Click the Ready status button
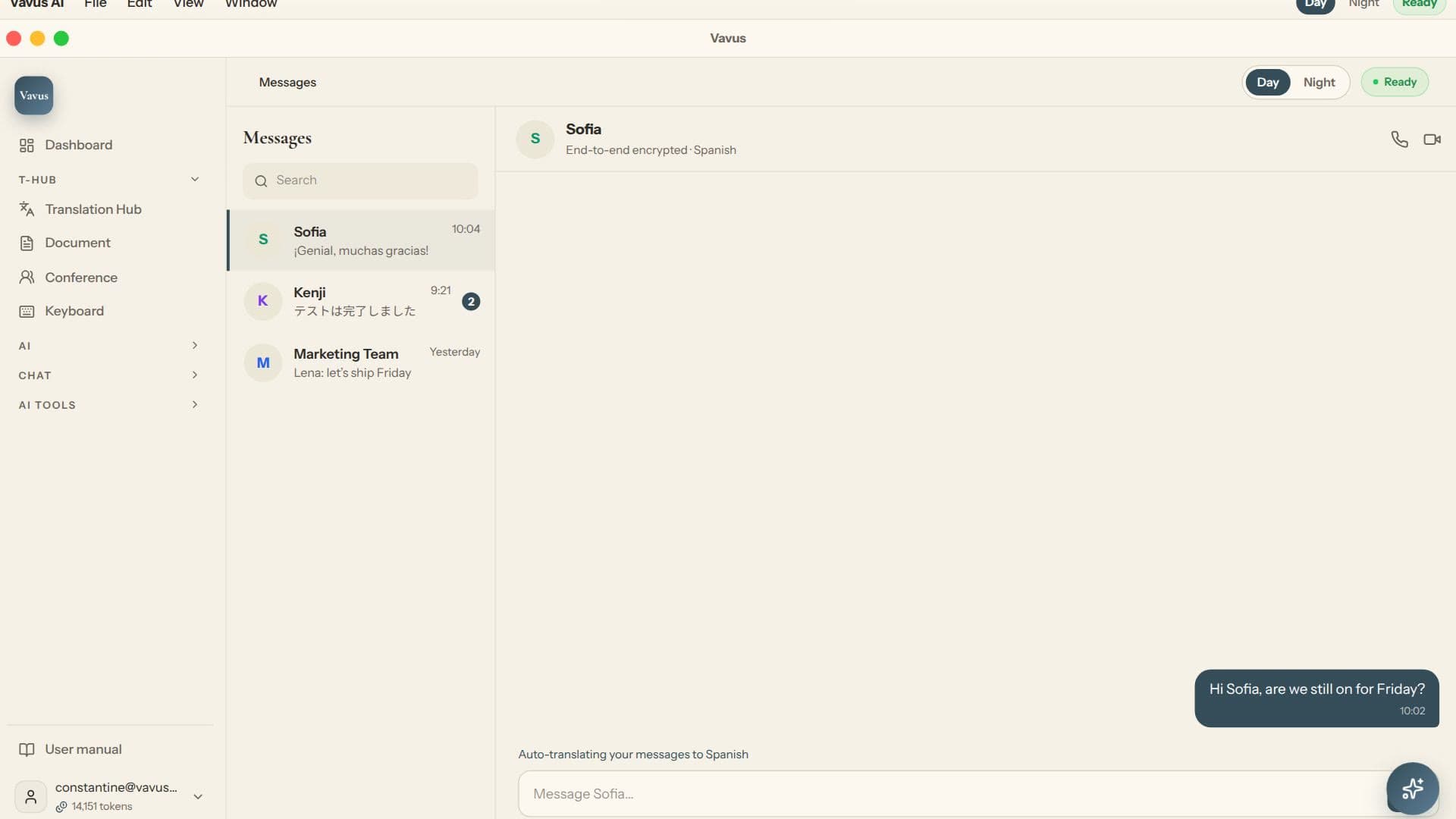 pos(1394,83)
